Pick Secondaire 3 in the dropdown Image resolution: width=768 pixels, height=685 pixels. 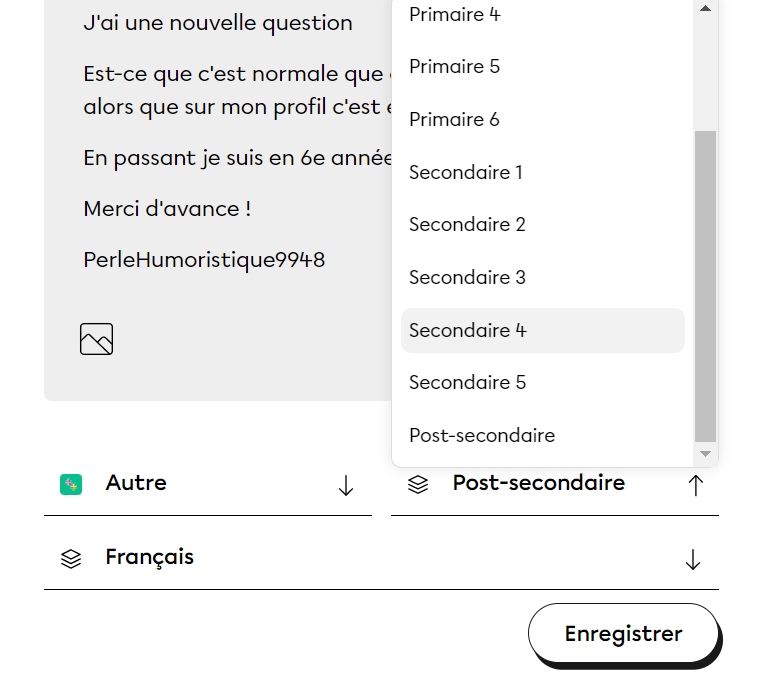click(467, 278)
